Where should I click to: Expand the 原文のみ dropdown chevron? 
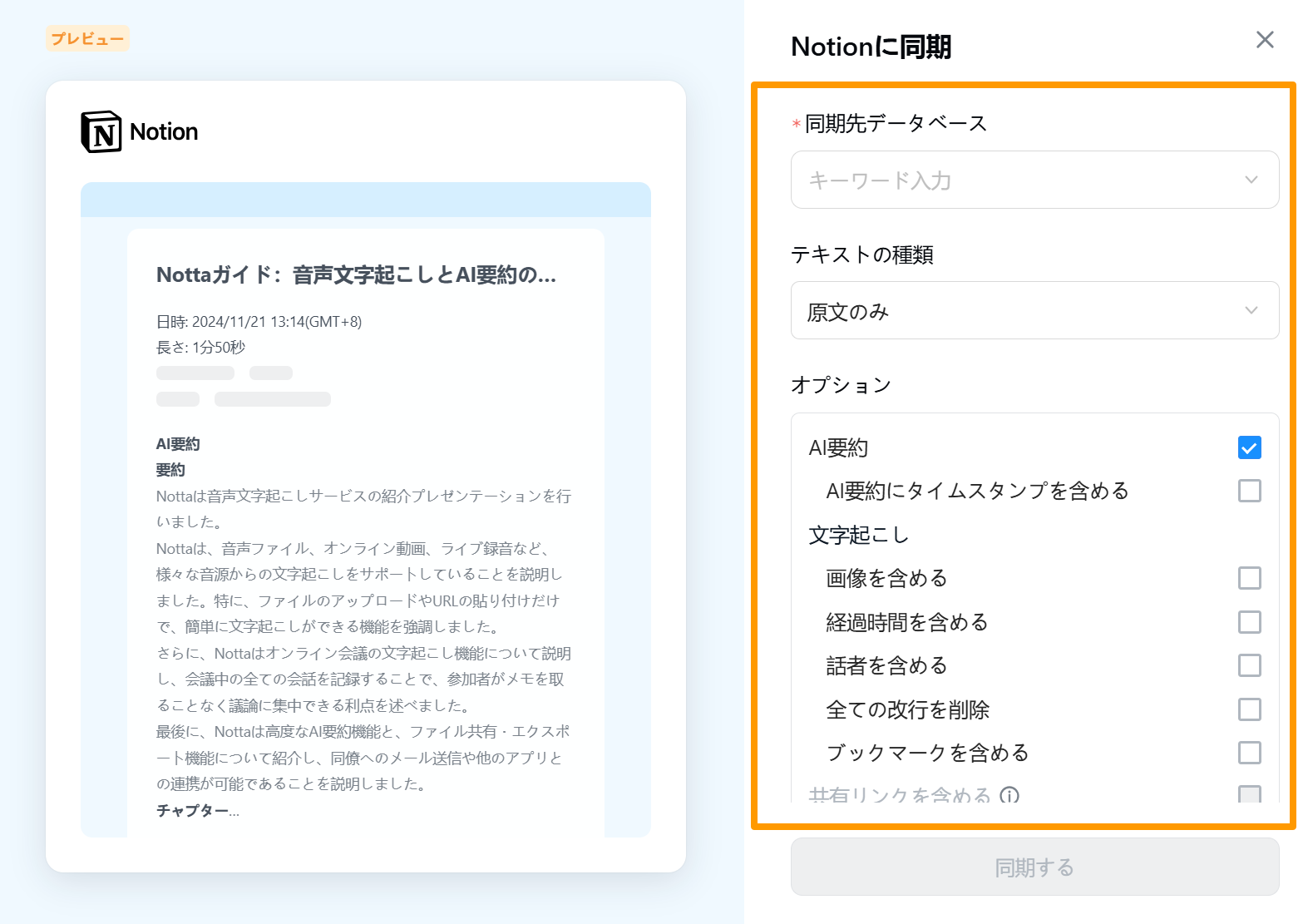[x=1251, y=310]
